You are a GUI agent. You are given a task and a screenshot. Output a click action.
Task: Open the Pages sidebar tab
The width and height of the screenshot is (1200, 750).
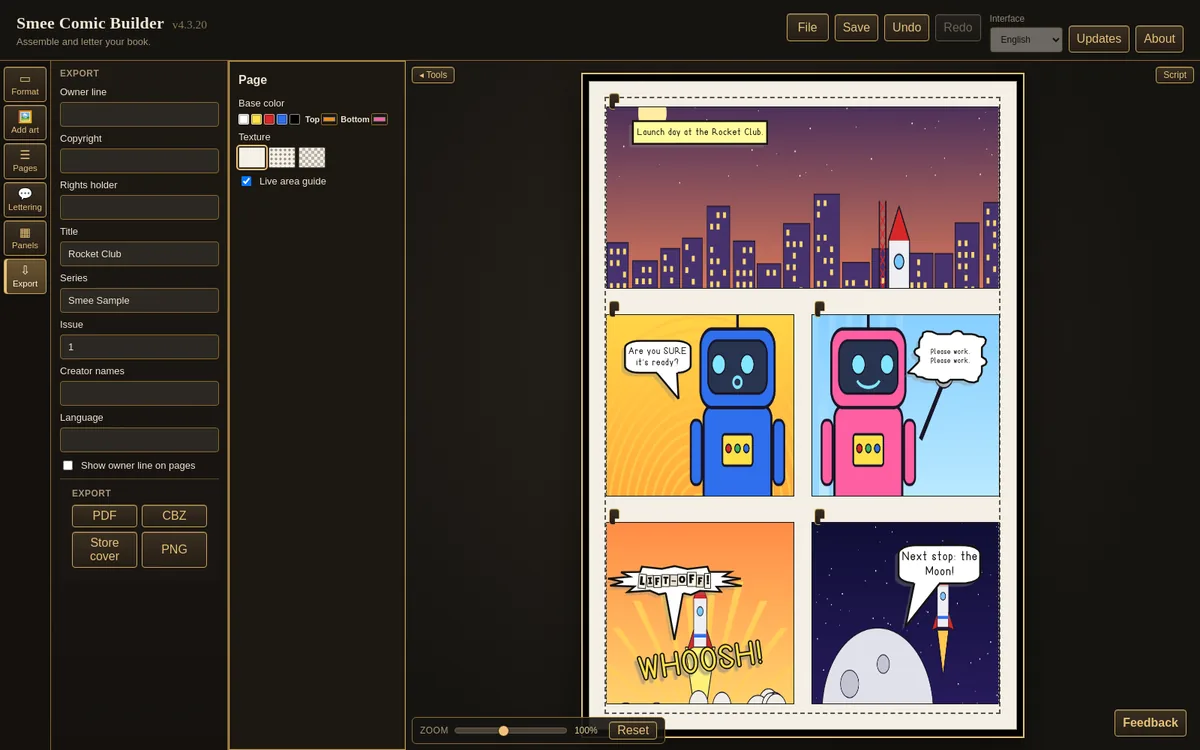click(x=25, y=161)
